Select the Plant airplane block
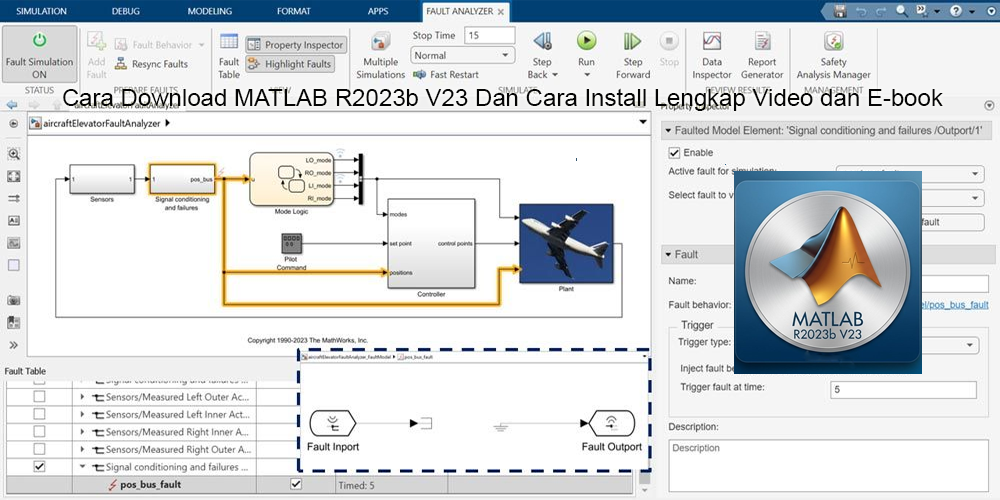The height and width of the screenshot is (500, 1000). coord(566,244)
